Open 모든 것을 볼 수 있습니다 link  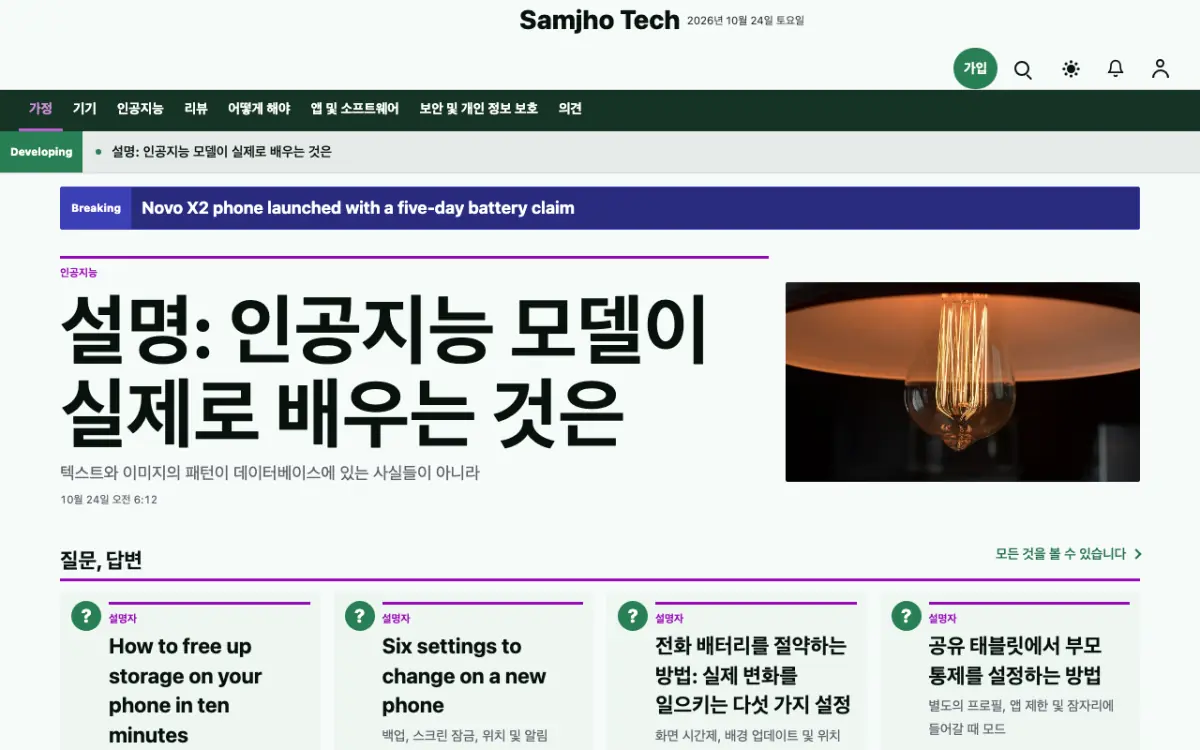(x=1061, y=554)
